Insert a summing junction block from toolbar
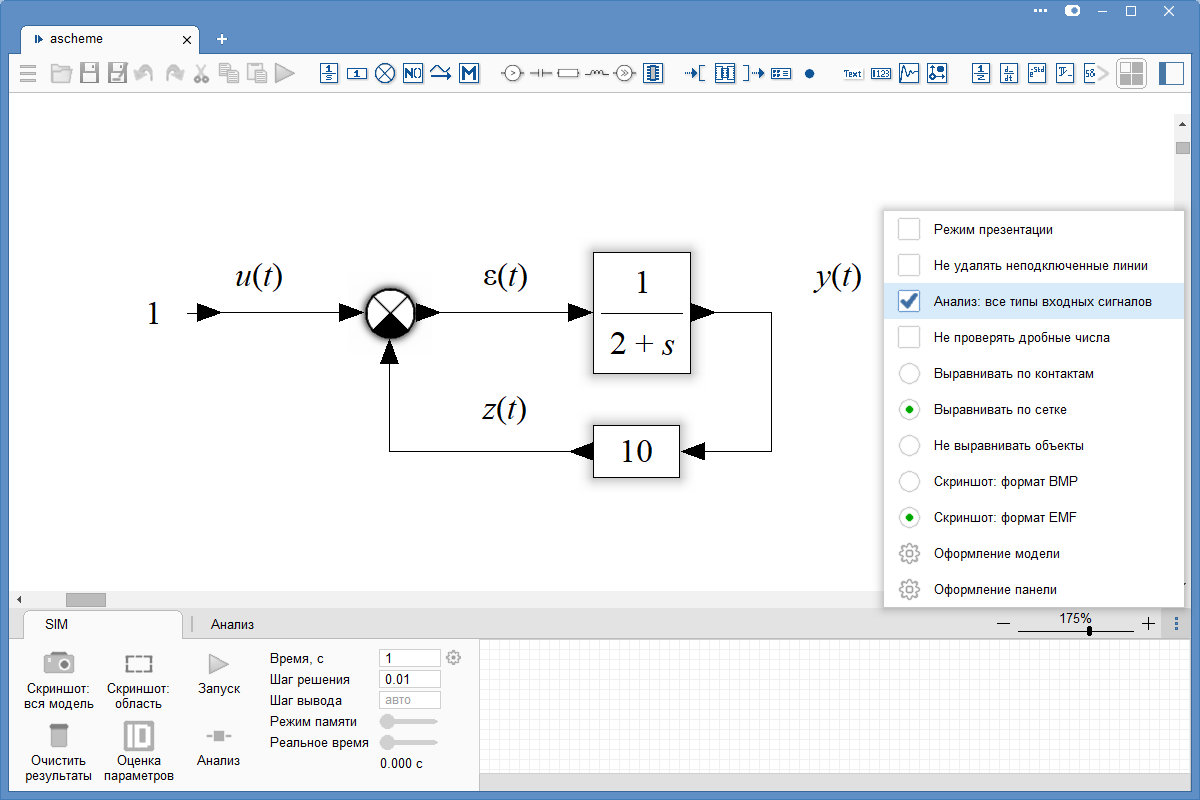The image size is (1200, 800). tap(385, 73)
